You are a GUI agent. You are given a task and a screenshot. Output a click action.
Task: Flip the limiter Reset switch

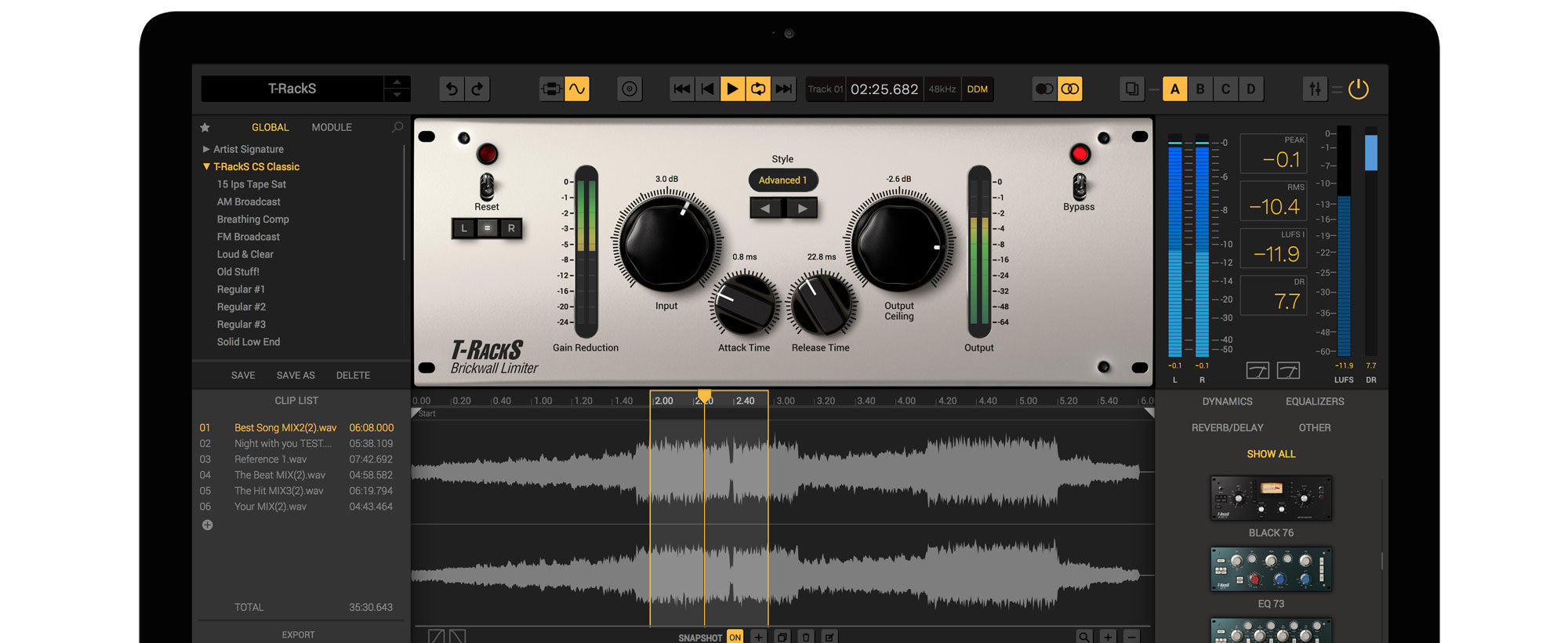pyautogui.click(x=487, y=187)
